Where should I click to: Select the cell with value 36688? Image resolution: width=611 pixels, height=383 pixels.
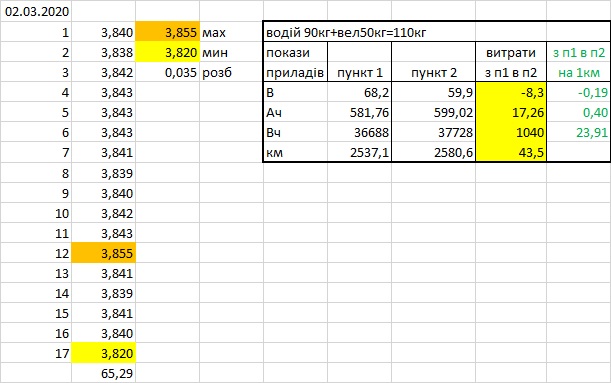point(360,132)
